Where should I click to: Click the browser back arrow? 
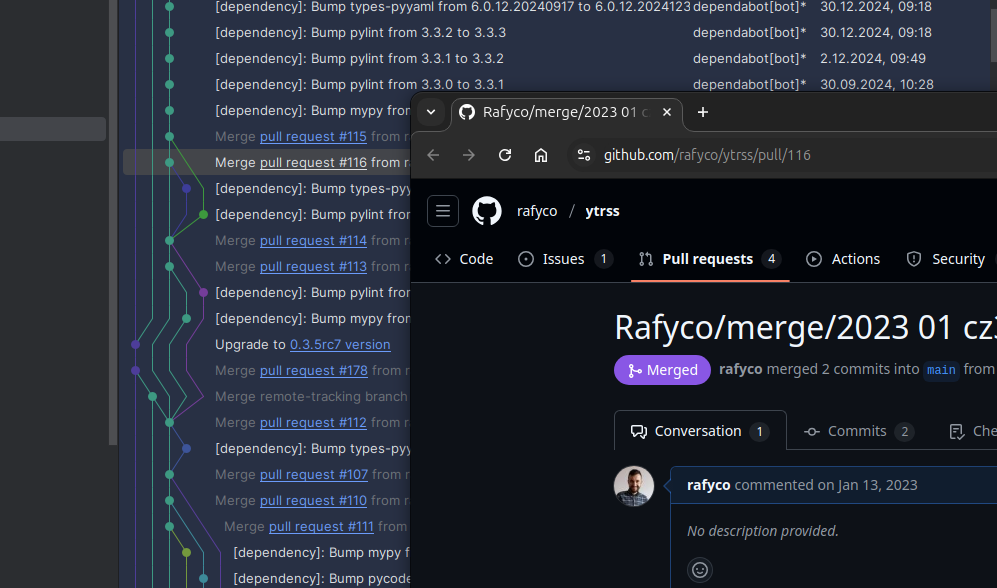[433, 155]
